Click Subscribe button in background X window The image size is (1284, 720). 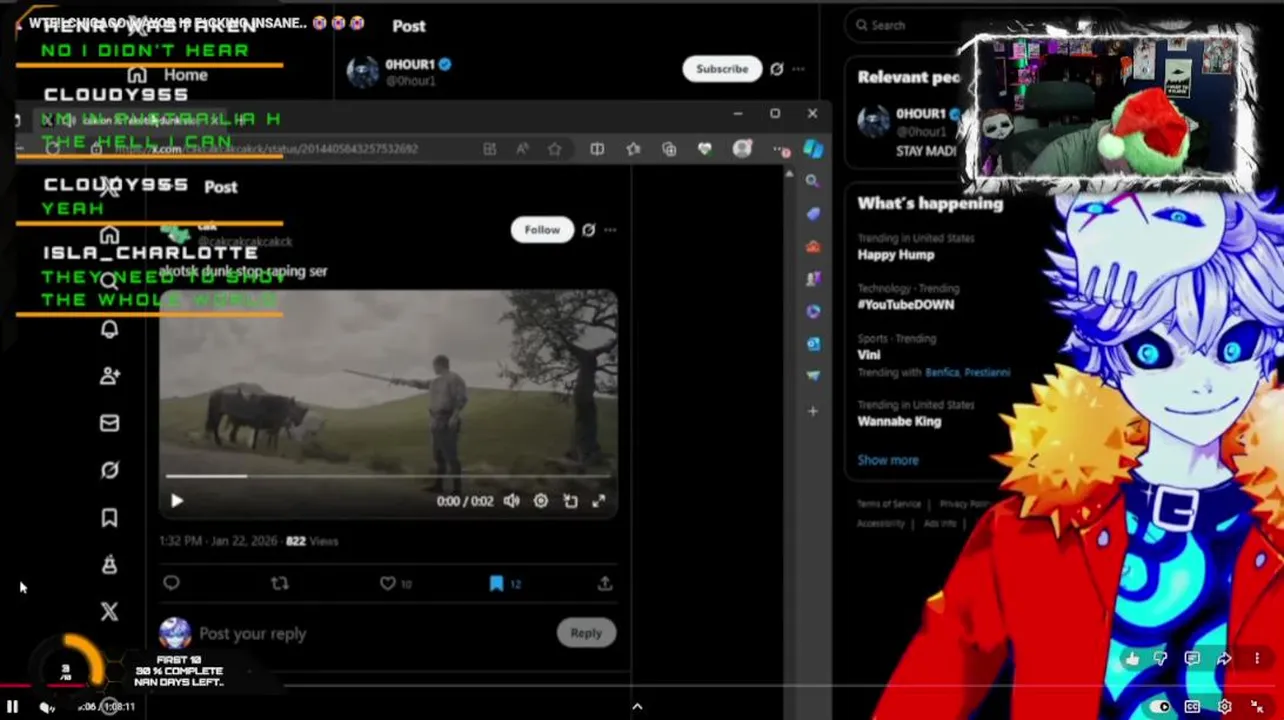pyautogui.click(x=722, y=69)
